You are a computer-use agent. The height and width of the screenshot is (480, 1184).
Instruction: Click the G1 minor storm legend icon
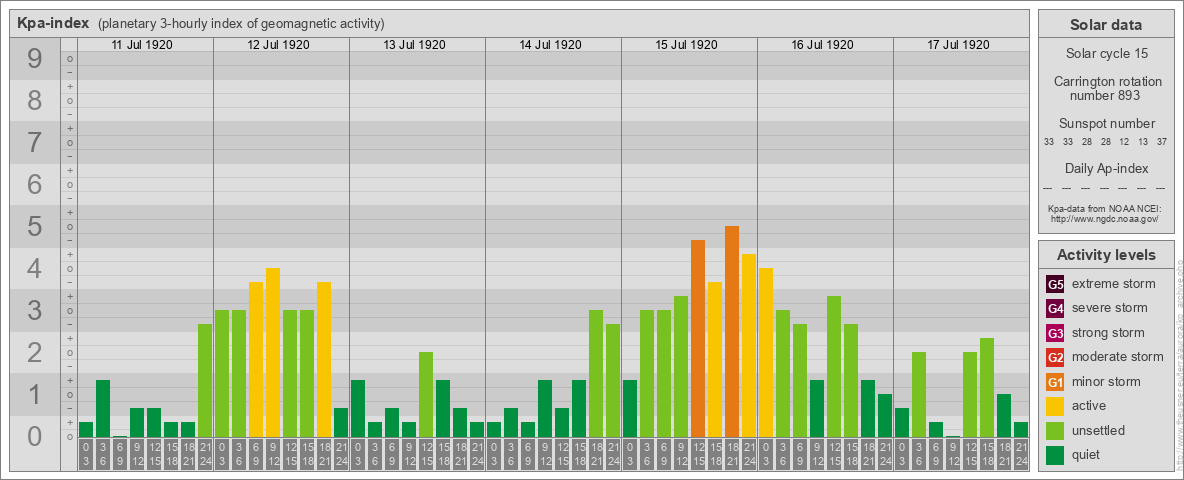click(1055, 382)
